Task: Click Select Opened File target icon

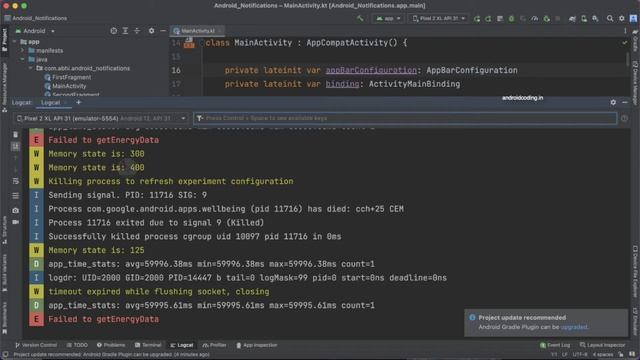Action: [113, 31]
